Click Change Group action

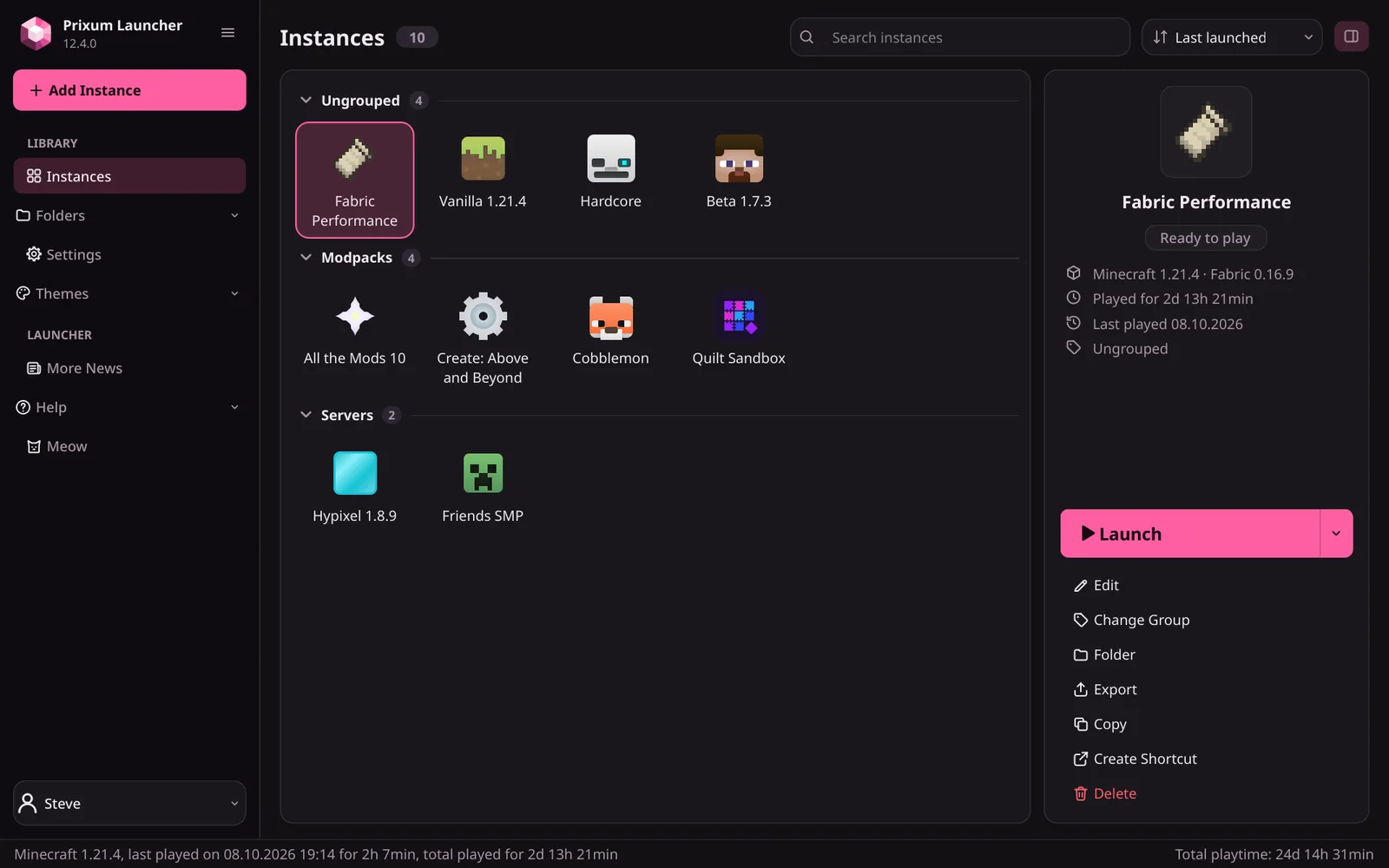tap(1207, 620)
